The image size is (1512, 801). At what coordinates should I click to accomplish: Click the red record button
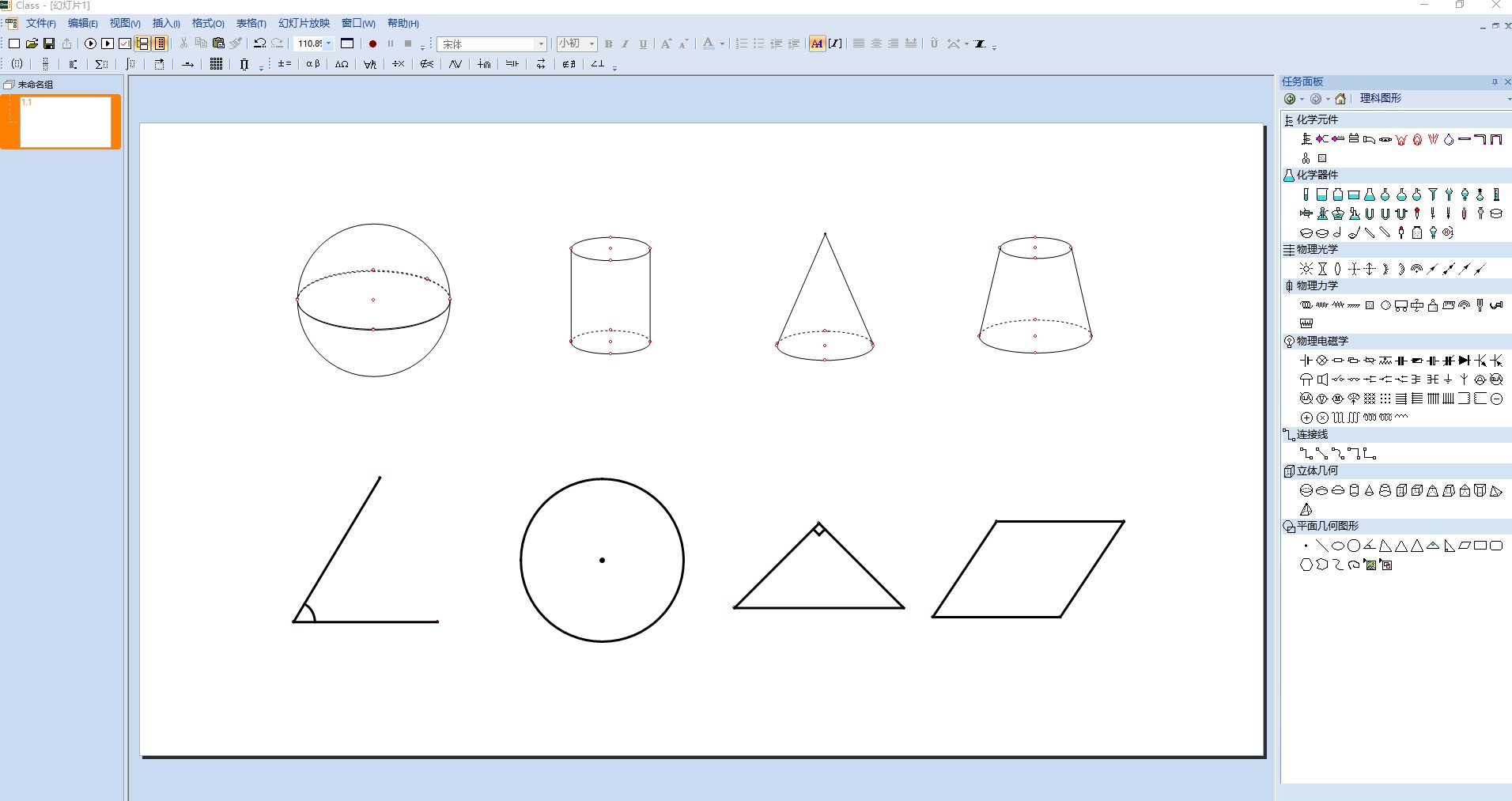373,43
